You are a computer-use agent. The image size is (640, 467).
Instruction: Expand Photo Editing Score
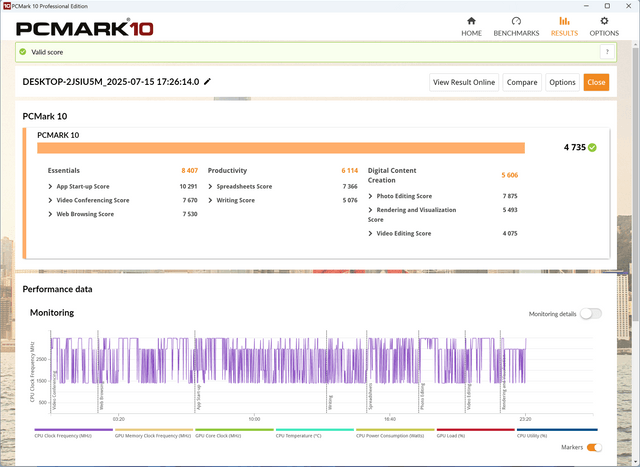[x=370, y=196]
